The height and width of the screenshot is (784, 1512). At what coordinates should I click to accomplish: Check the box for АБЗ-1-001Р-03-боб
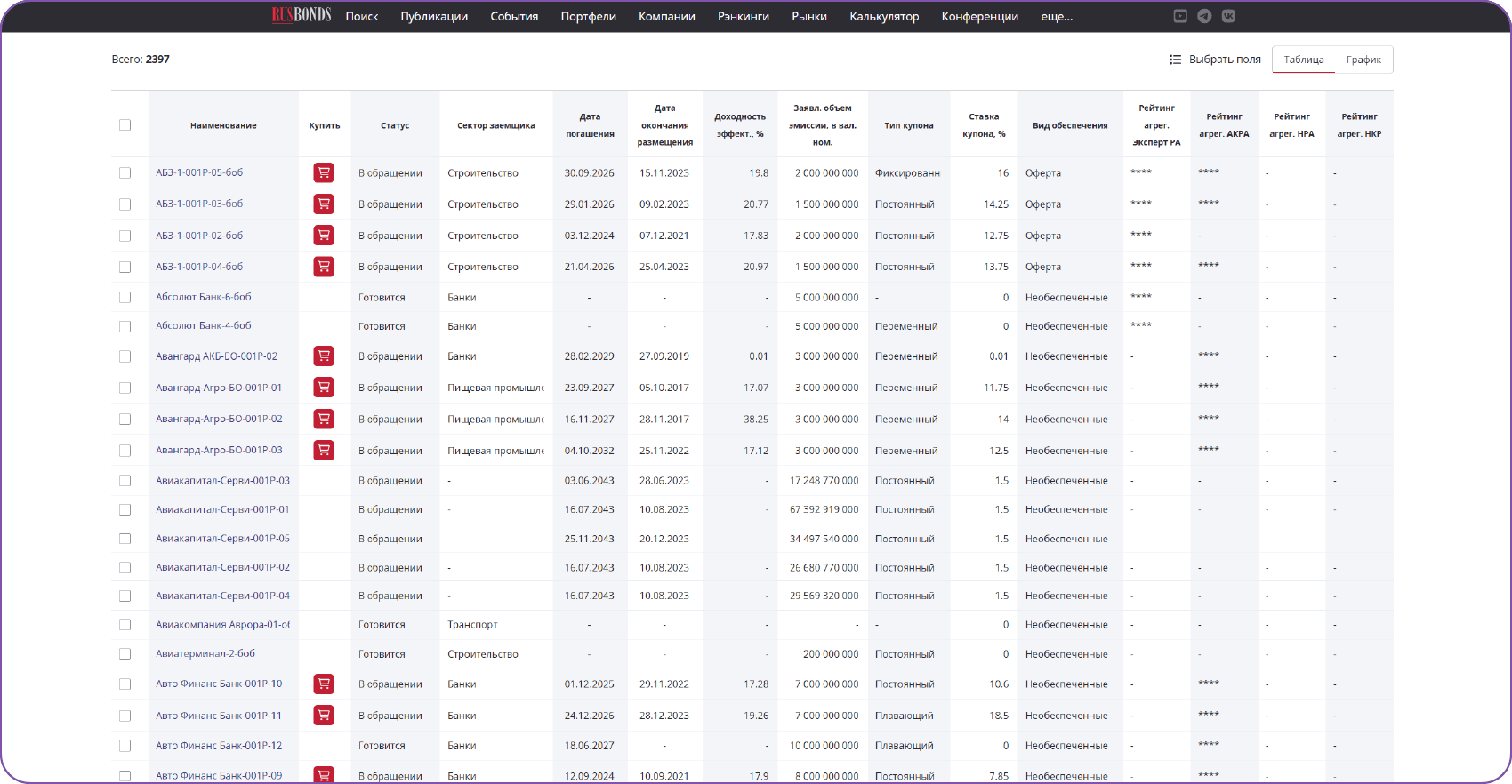coord(125,204)
